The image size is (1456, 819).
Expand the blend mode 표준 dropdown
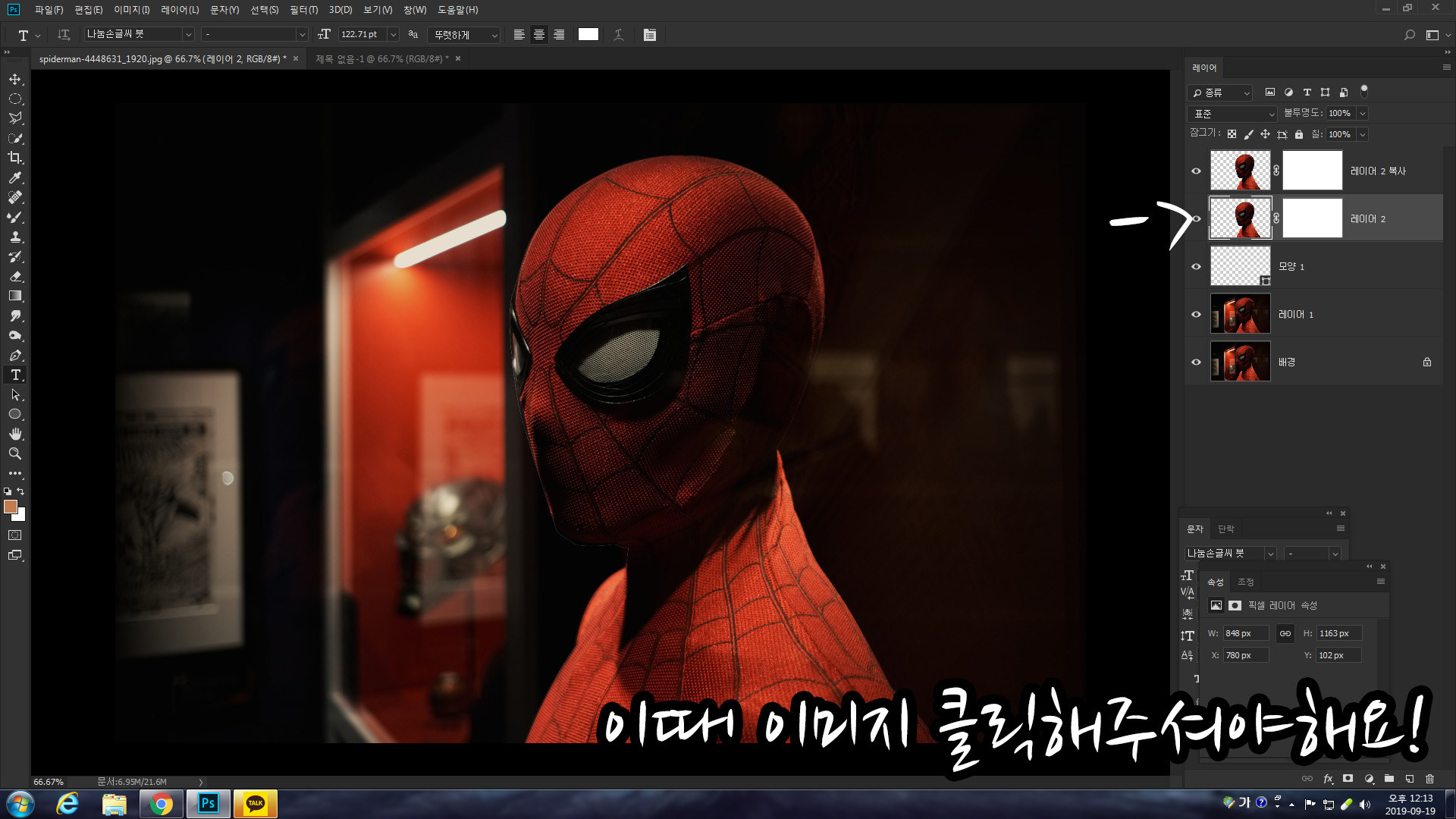tap(1232, 114)
